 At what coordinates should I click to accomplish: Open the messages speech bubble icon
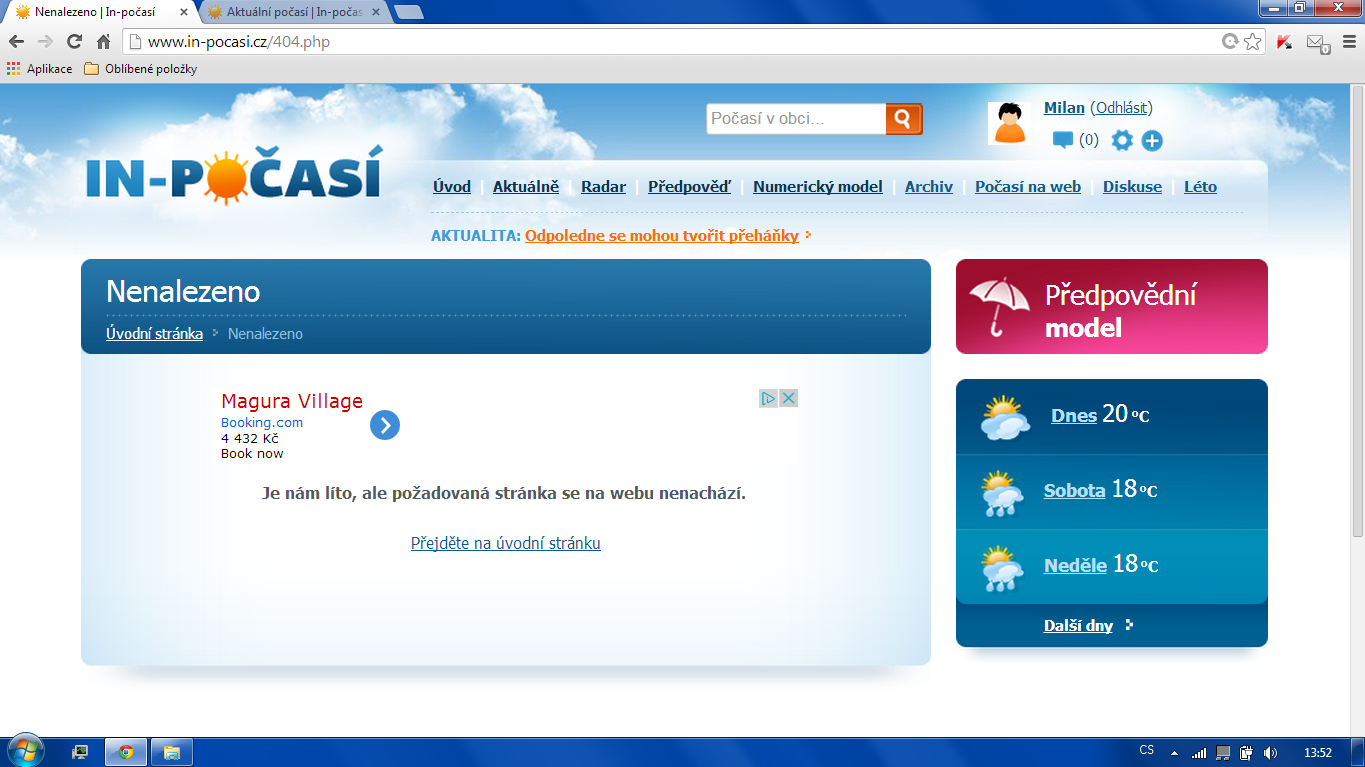coord(1062,140)
